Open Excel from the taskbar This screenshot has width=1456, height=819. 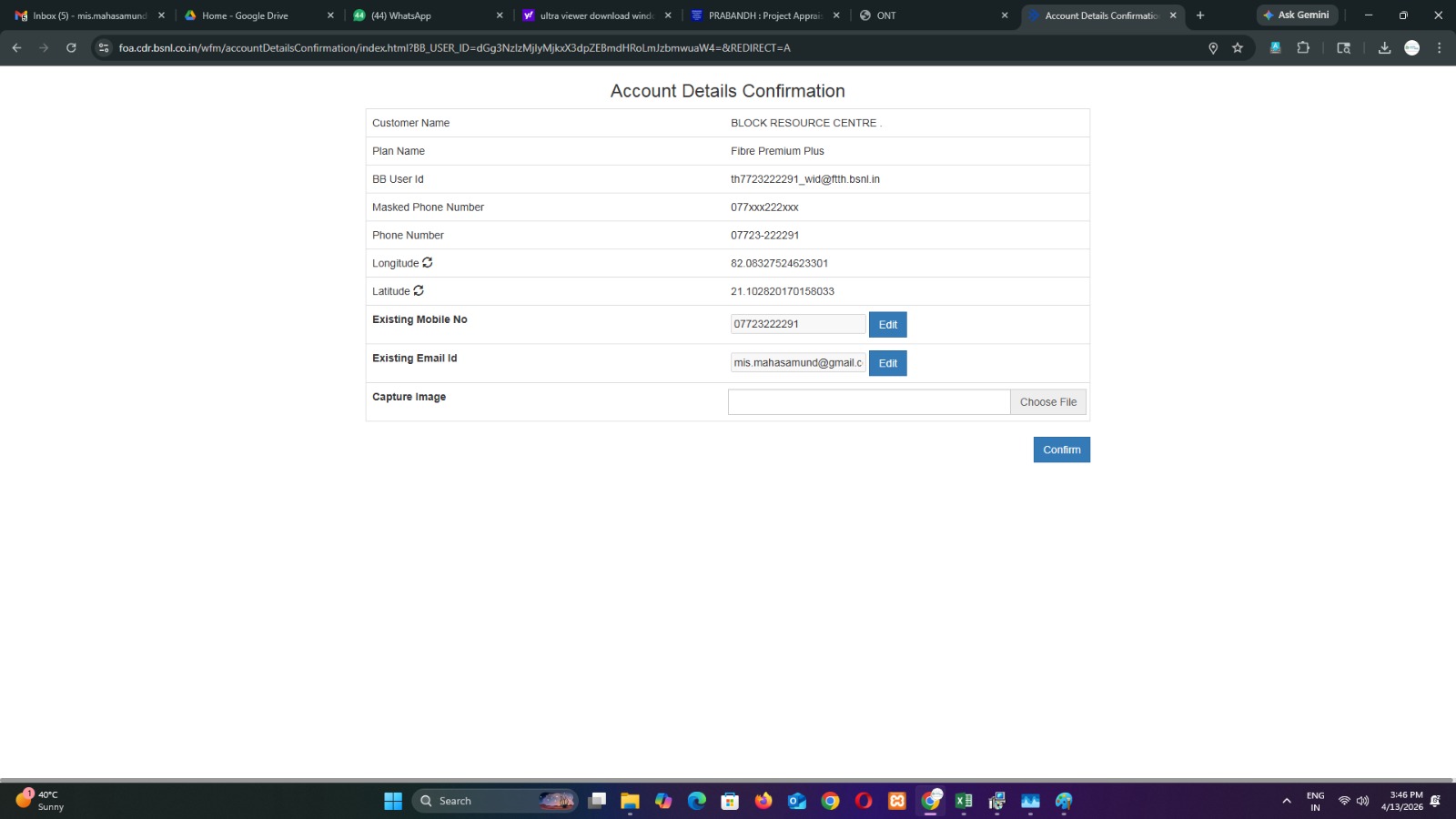tap(964, 801)
